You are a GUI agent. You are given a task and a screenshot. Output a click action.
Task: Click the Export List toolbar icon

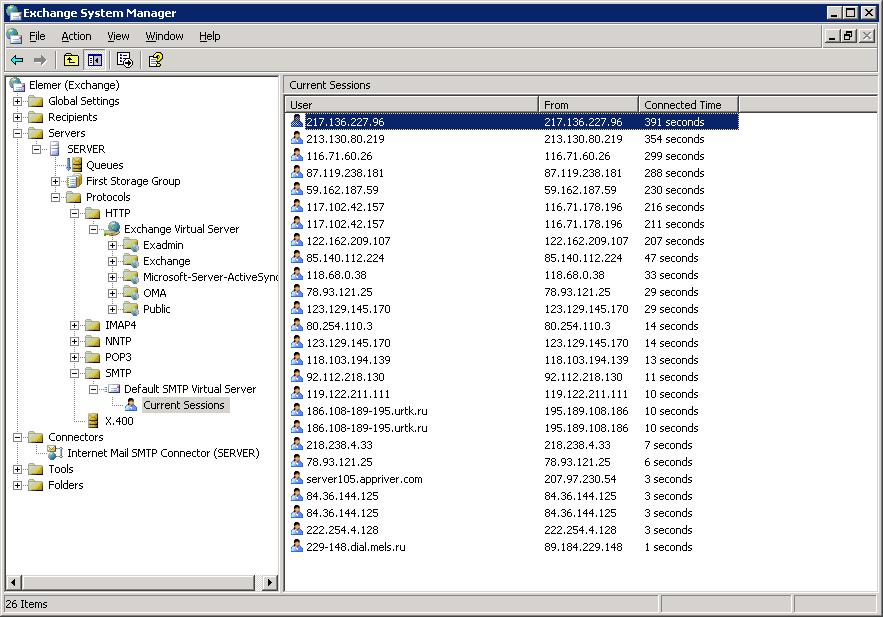124,60
